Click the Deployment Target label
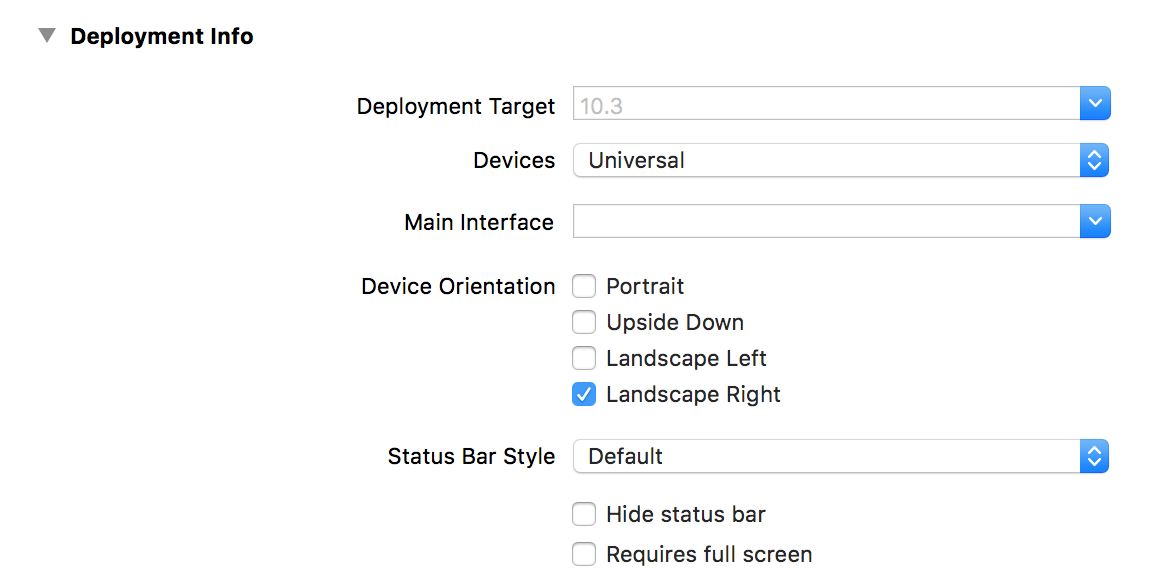Image resolution: width=1172 pixels, height=586 pixels. click(x=455, y=106)
